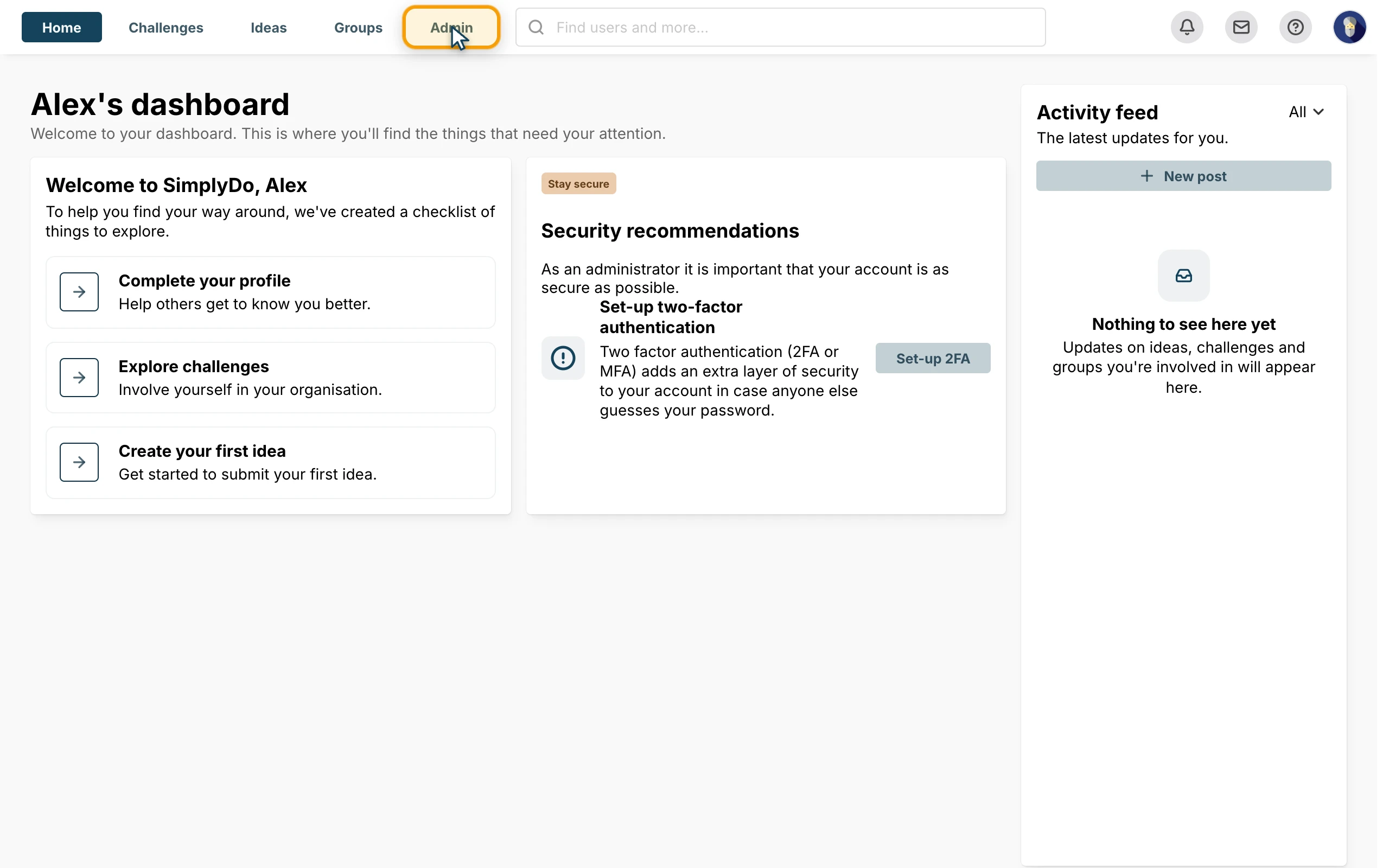Click arrow icon for Create your first idea
This screenshot has height=868, width=1389.
[79, 462]
